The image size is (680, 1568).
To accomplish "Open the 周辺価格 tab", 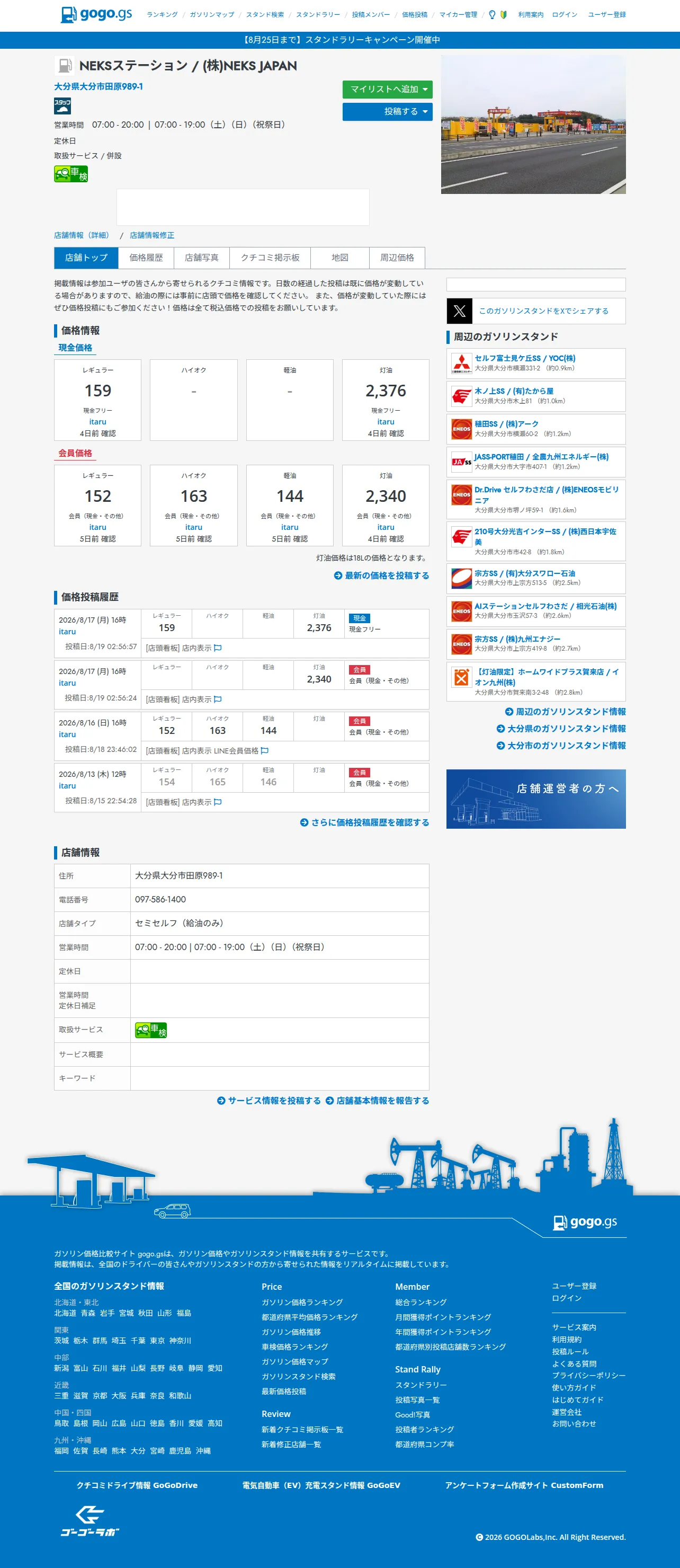I will 397,258.
